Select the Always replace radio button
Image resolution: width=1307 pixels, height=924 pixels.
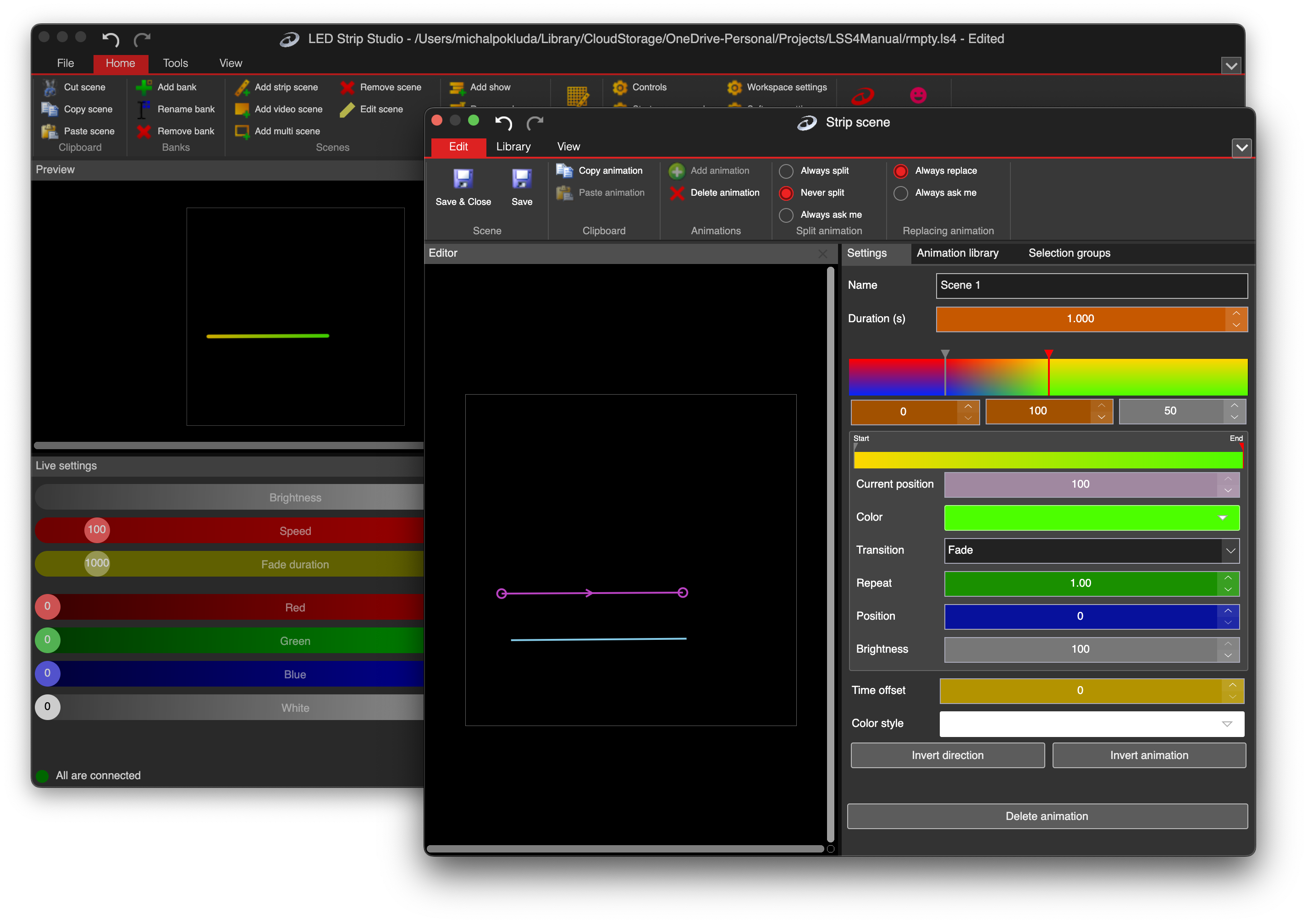click(900, 170)
